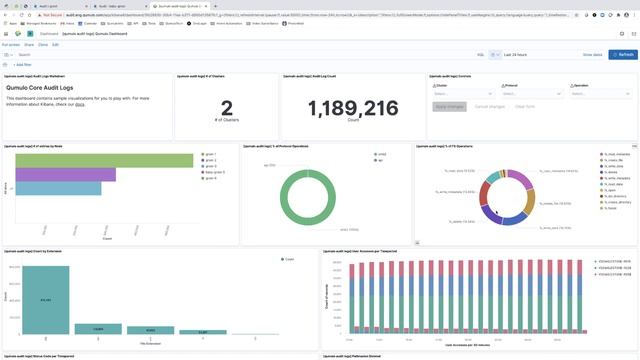The width and height of the screenshot is (640, 360).
Task: Open the Cluster select dropdown
Action: pyautogui.click(x=463, y=94)
